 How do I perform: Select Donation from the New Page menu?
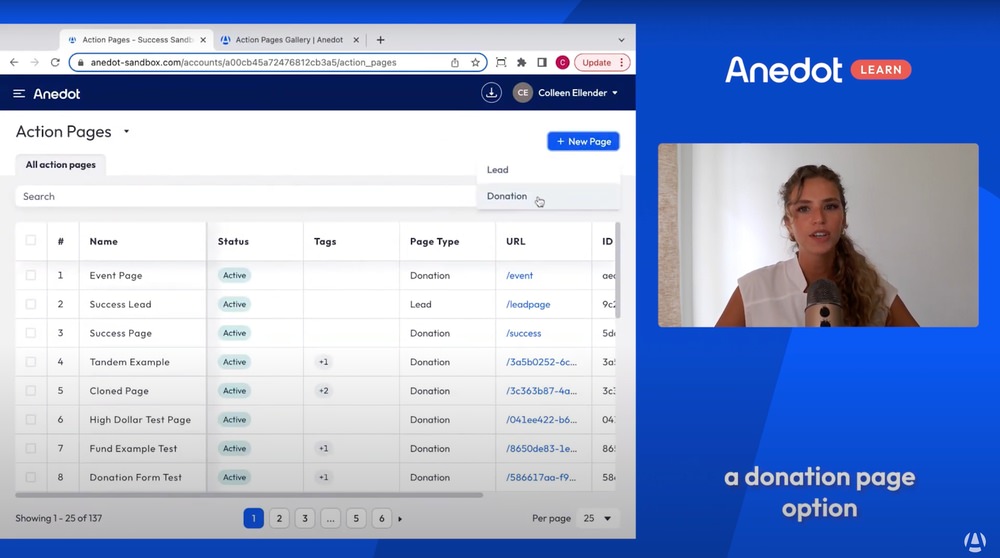(x=548, y=196)
